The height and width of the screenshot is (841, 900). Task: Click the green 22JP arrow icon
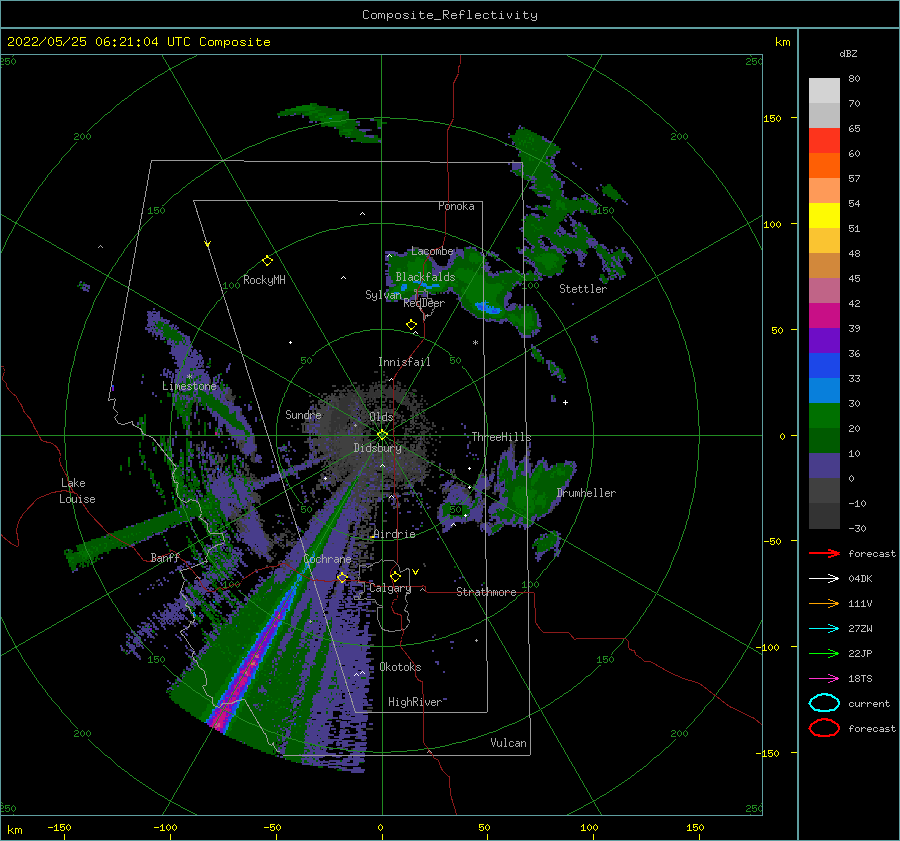pyautogui.click(x=824, y=653)
